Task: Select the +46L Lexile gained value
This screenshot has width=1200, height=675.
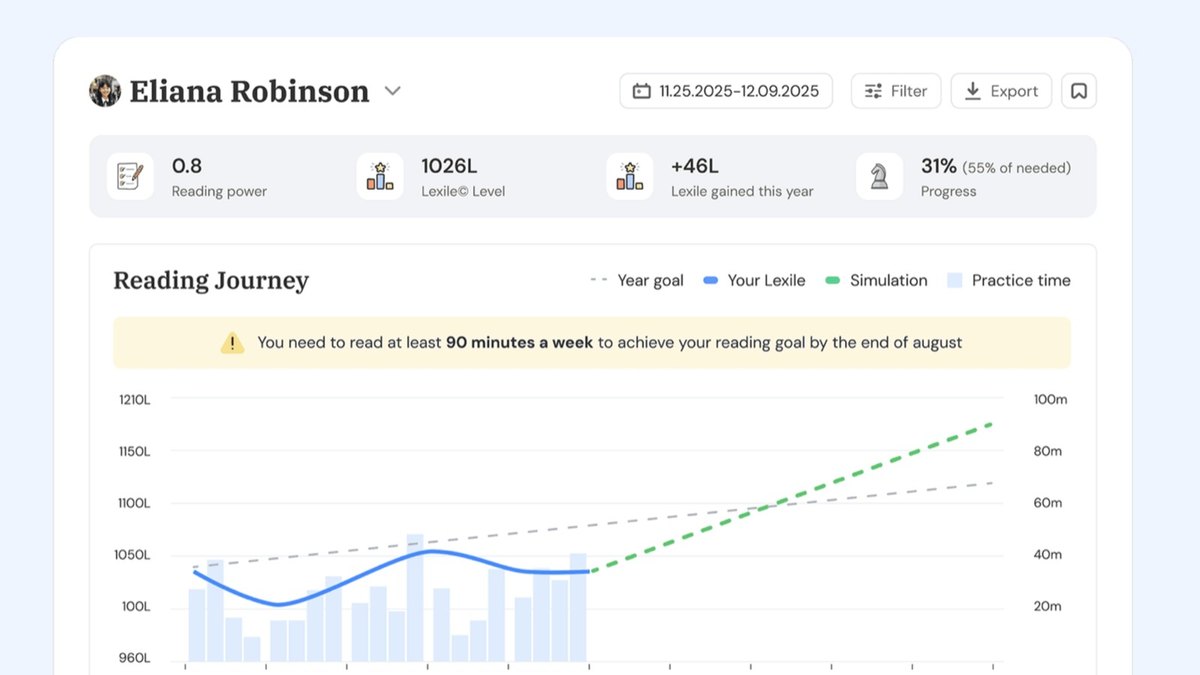Action: click(x=695, y=166)
